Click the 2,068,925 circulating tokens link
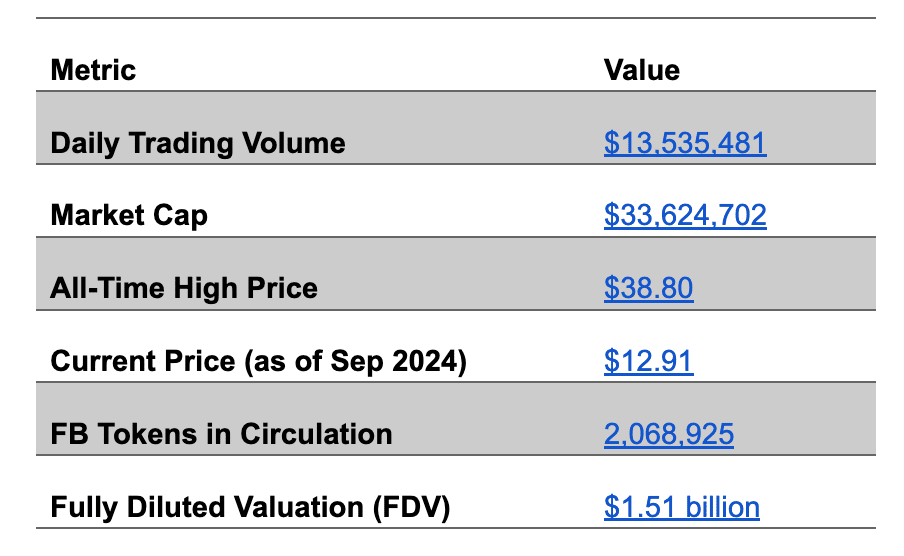 668,434
